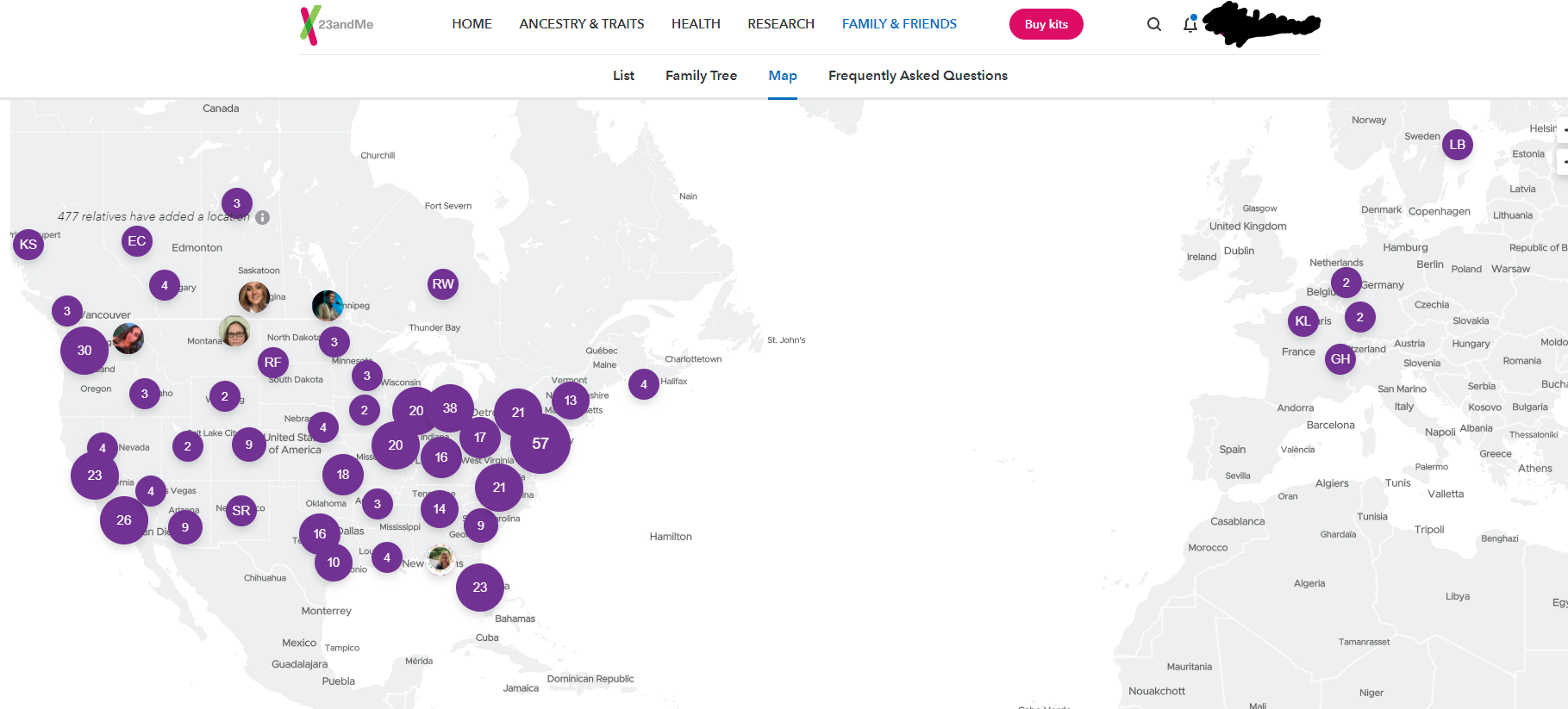Image resolution: width=1568 pixels, height=709 pixels.
Task: Expand the 30 relatives cluster near Vancouver
Action: 84,351
